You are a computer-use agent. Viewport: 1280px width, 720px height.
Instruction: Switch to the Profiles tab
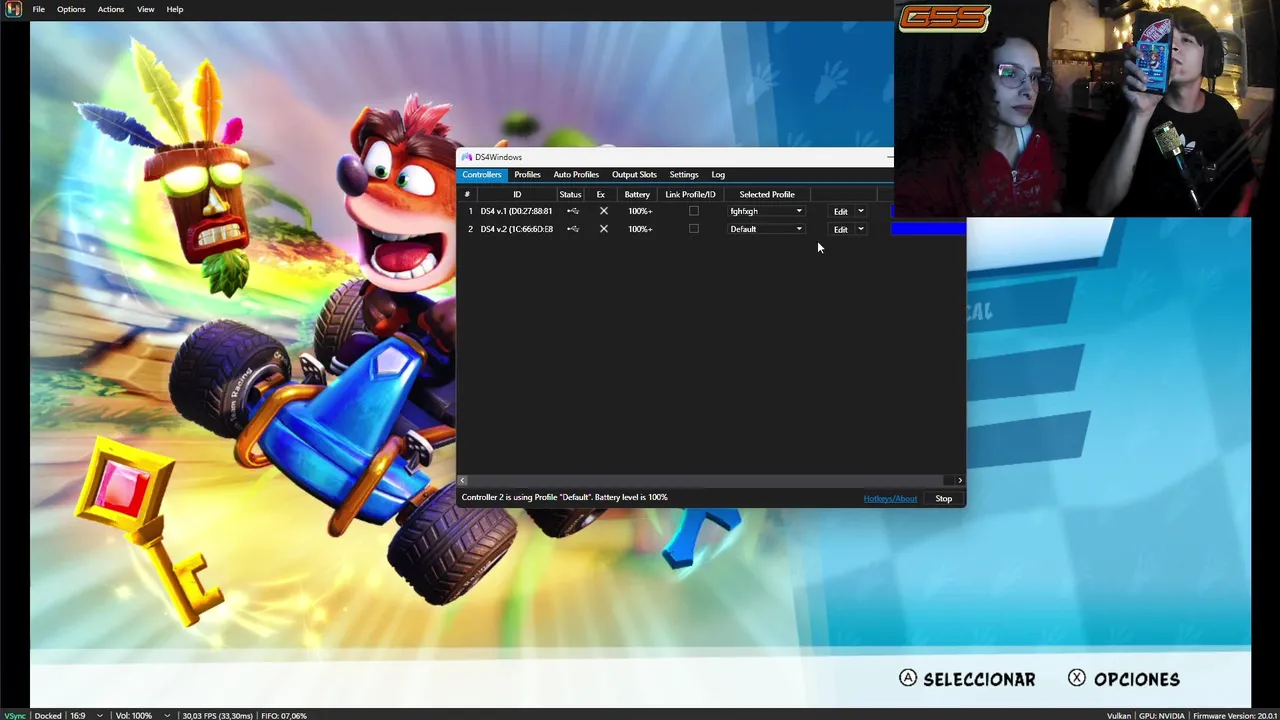[527, 174]
